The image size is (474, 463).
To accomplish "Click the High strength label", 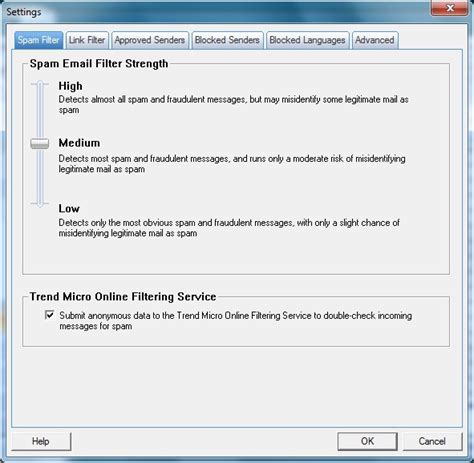I will (70, 86).
